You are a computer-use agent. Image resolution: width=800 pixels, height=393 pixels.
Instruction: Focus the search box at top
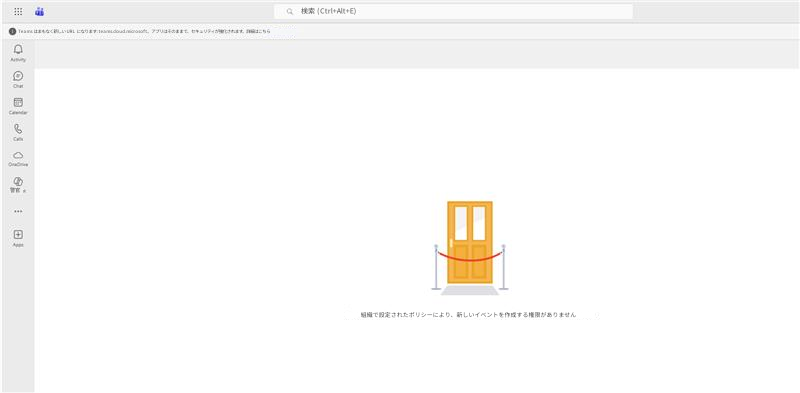tap(453, 11)
